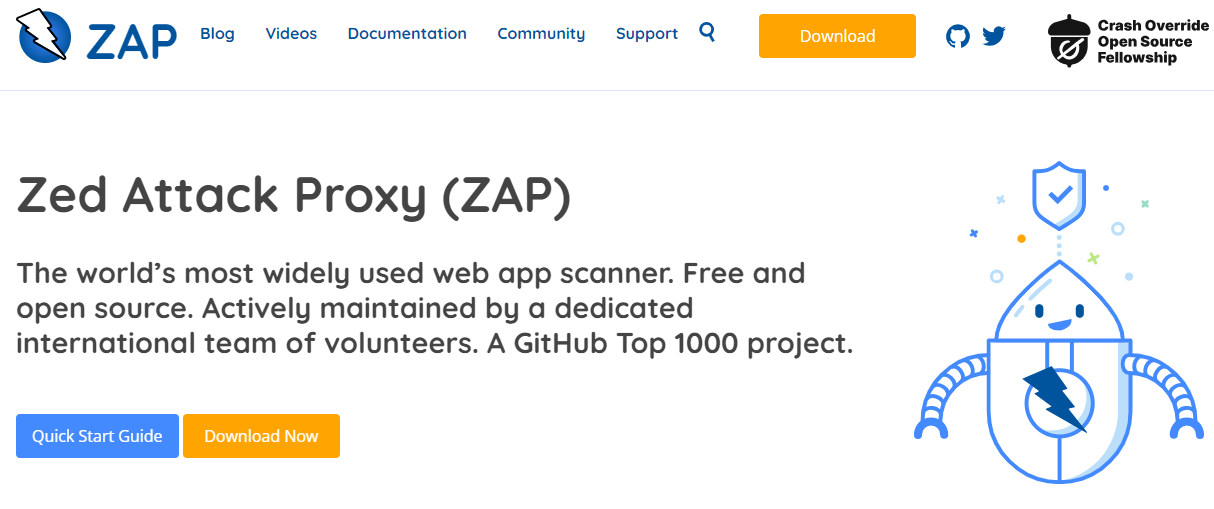Click the lightning bolt emblem on the robot
1214x509 pixels.
tap(1056, 397)
